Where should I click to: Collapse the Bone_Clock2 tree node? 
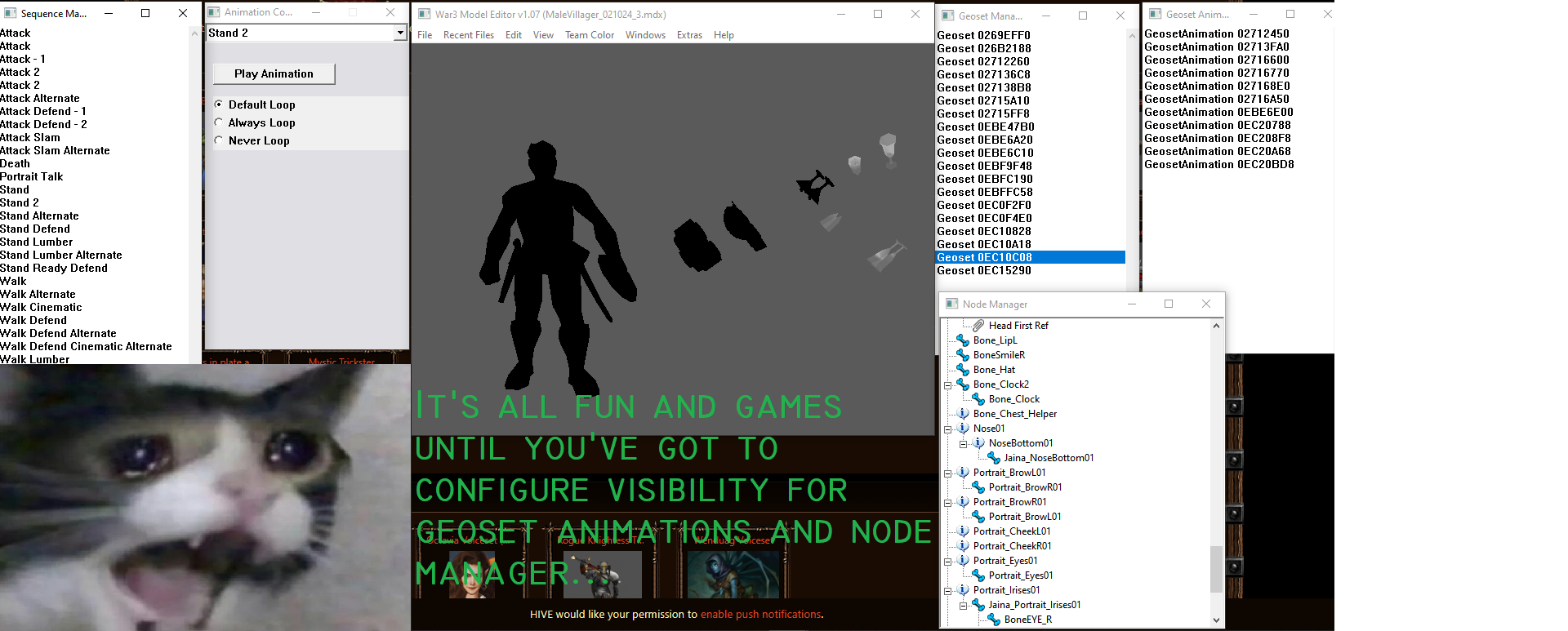coord(948,384)
